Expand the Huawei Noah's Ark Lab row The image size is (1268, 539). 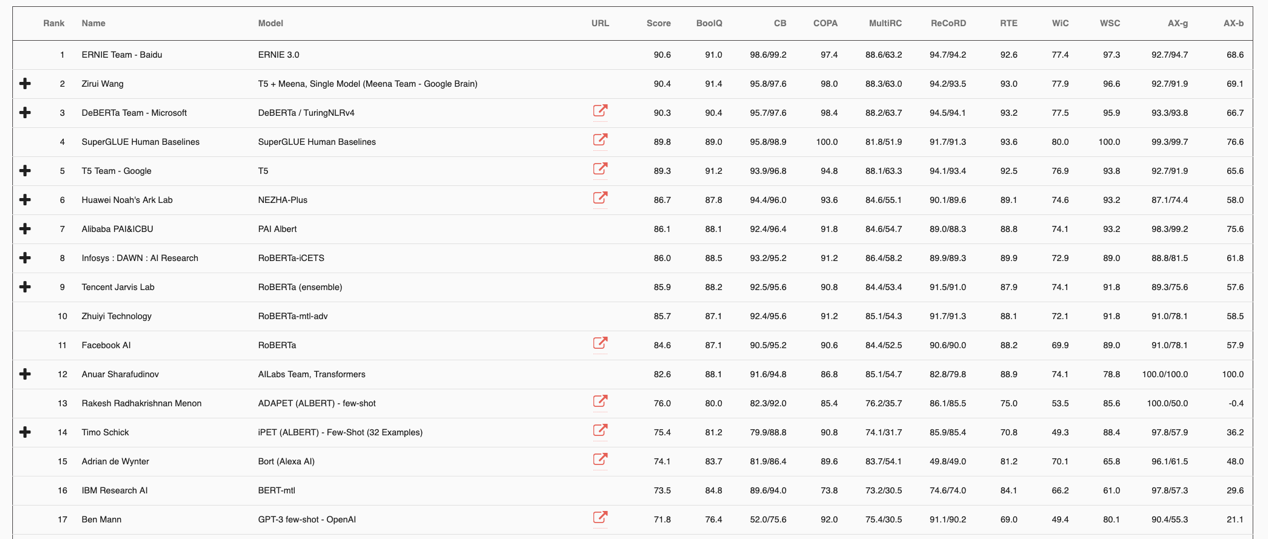click(25, 200)
